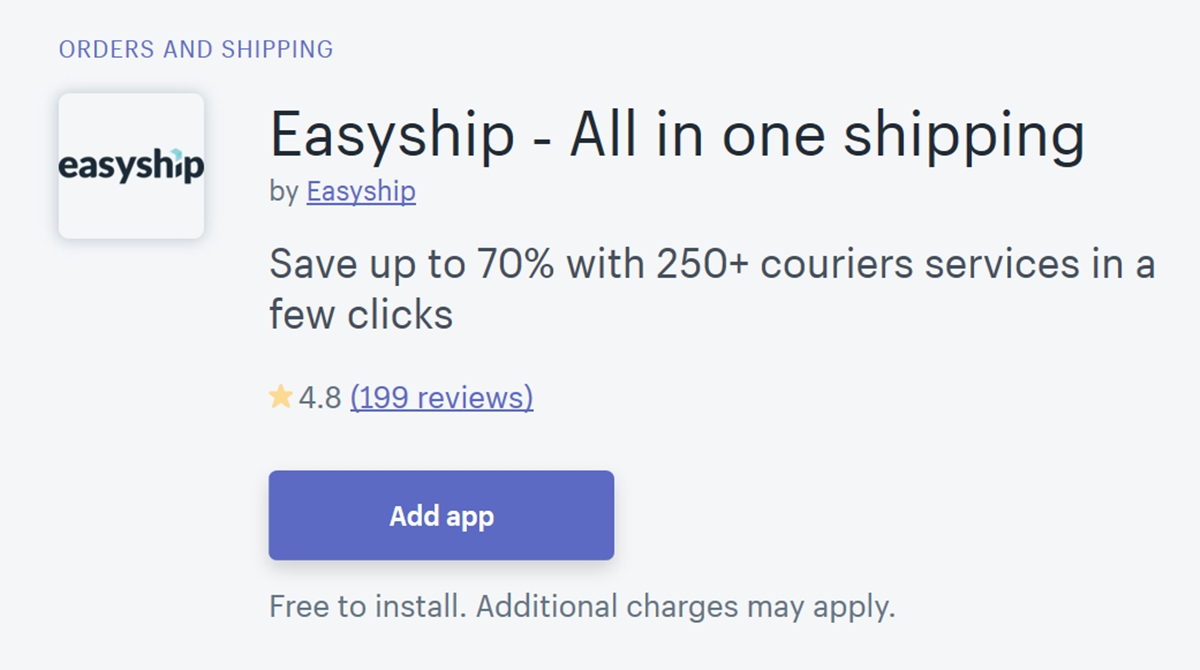Screen dimensions: 1200x670
Task: Click the word 'shipping' in the app title
Action: [x=964, y=137]
